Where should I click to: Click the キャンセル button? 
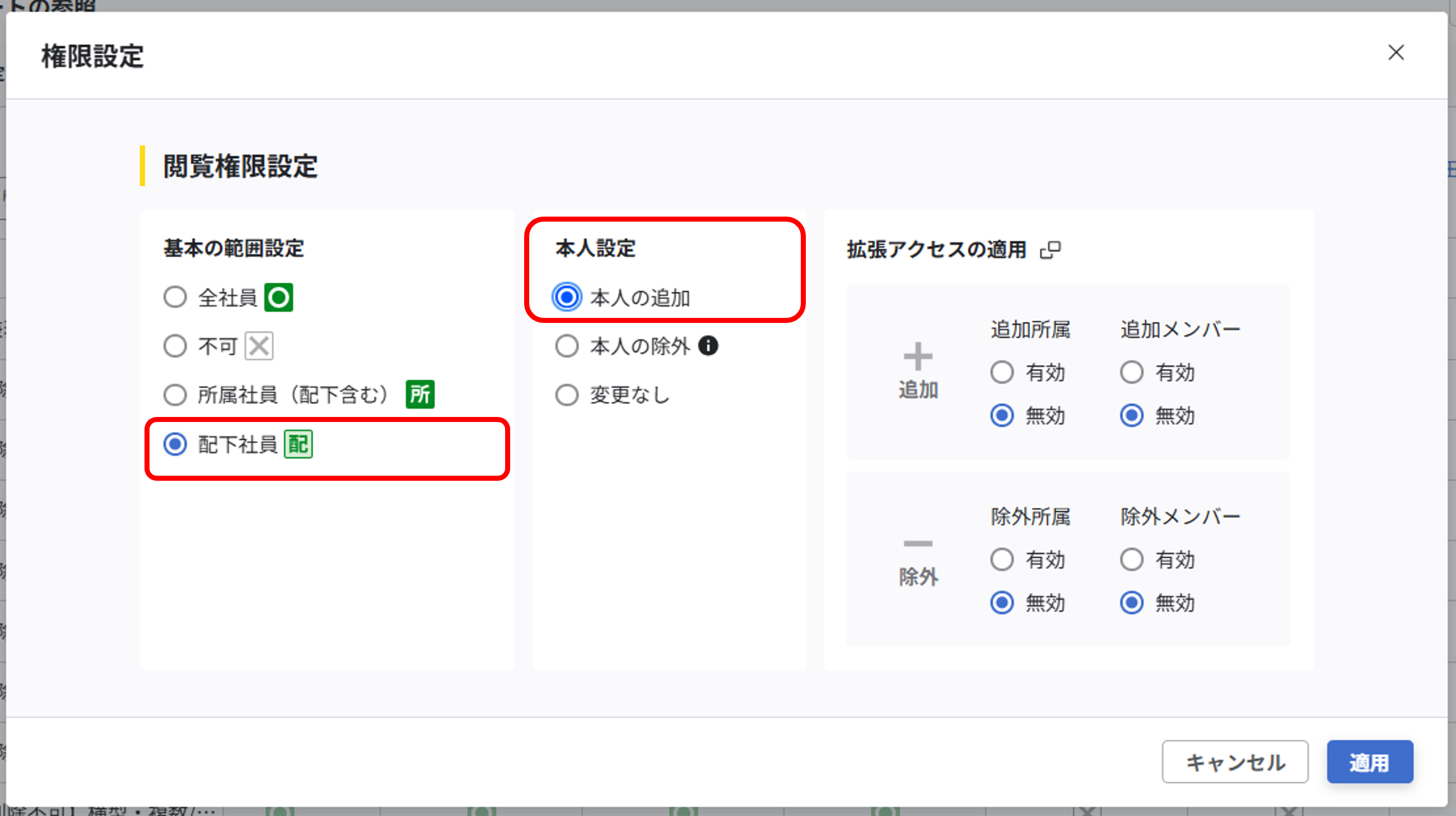1235,762
